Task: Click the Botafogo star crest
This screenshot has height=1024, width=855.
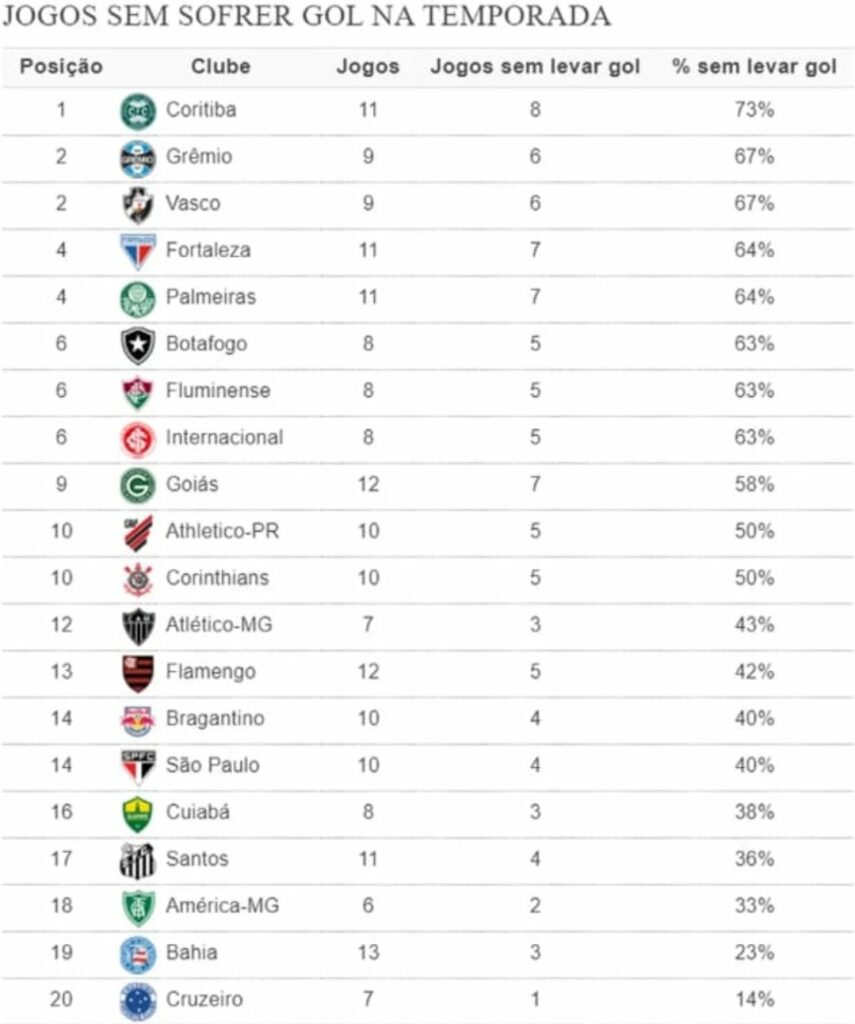Action: [138, 345]
